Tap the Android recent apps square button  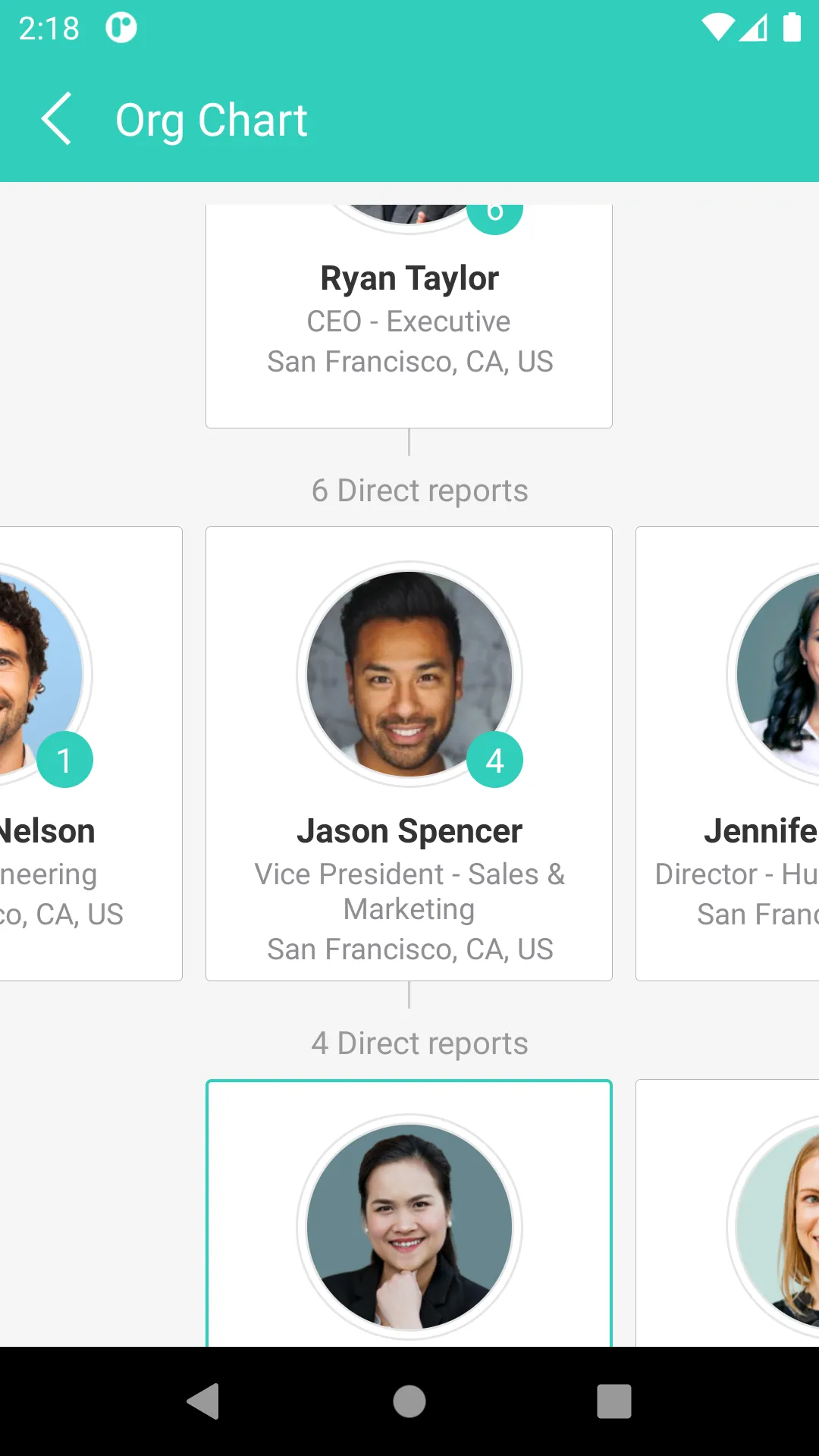click(614, 1401)
